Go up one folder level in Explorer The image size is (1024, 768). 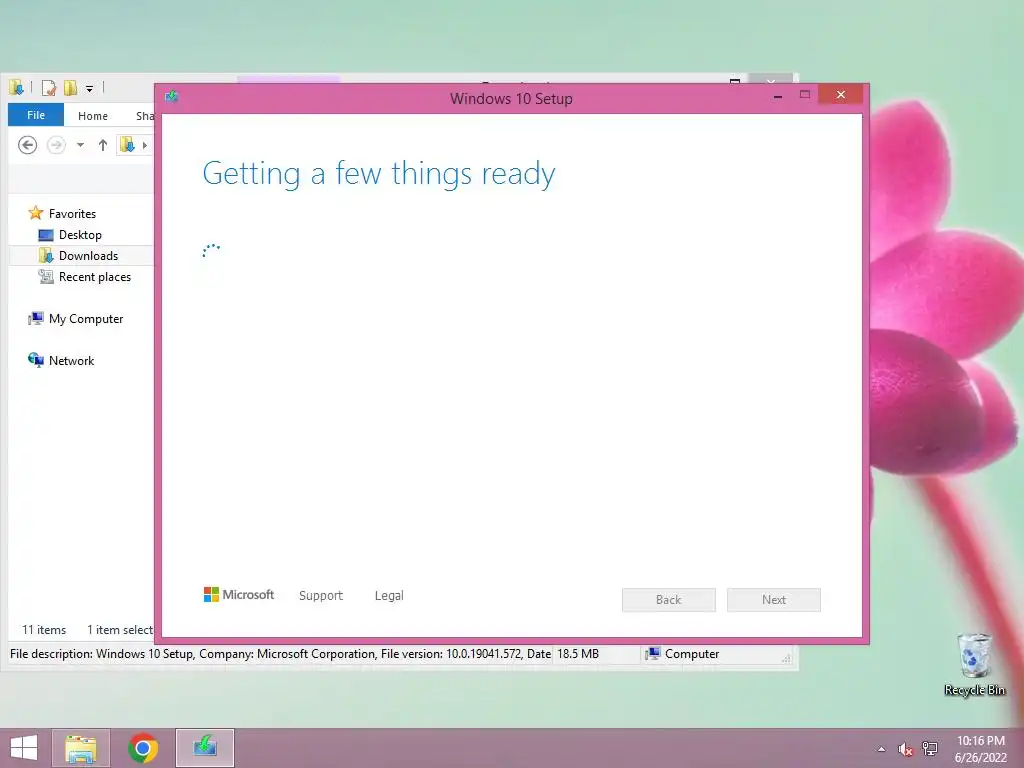pos(103,145)
